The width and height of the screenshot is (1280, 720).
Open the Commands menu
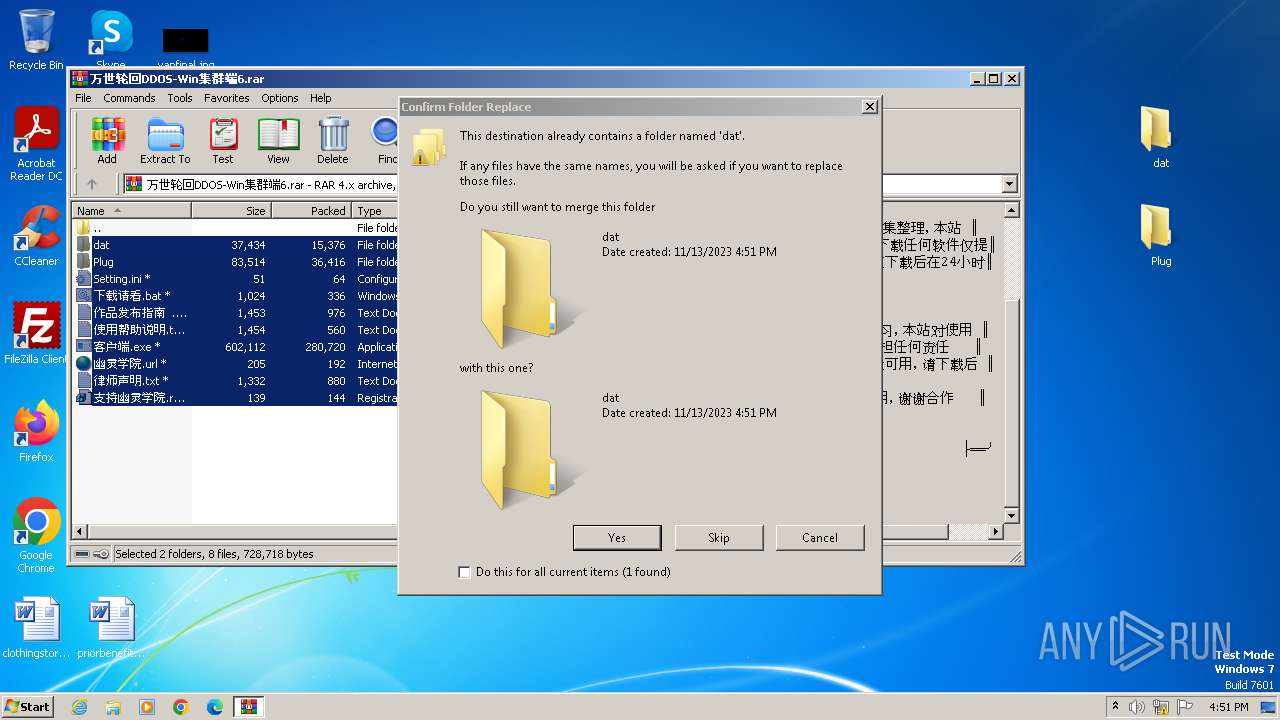click(x=129, y=98)
